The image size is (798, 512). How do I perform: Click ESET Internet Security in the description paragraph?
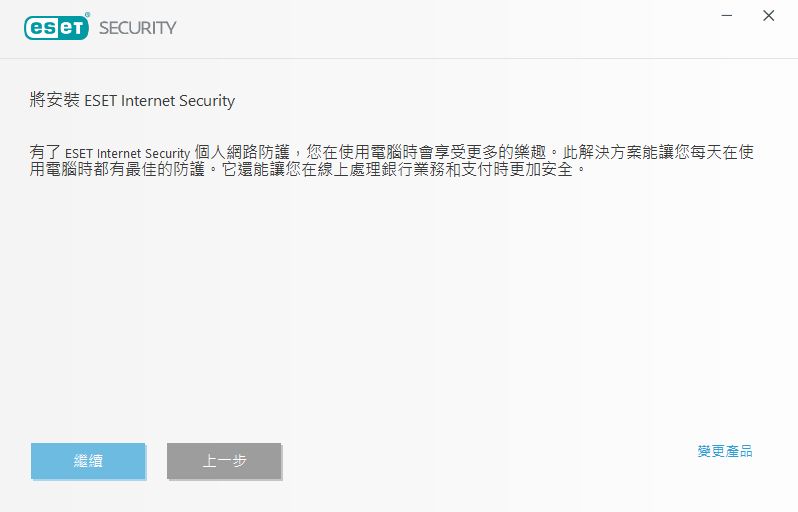(127, 153)
